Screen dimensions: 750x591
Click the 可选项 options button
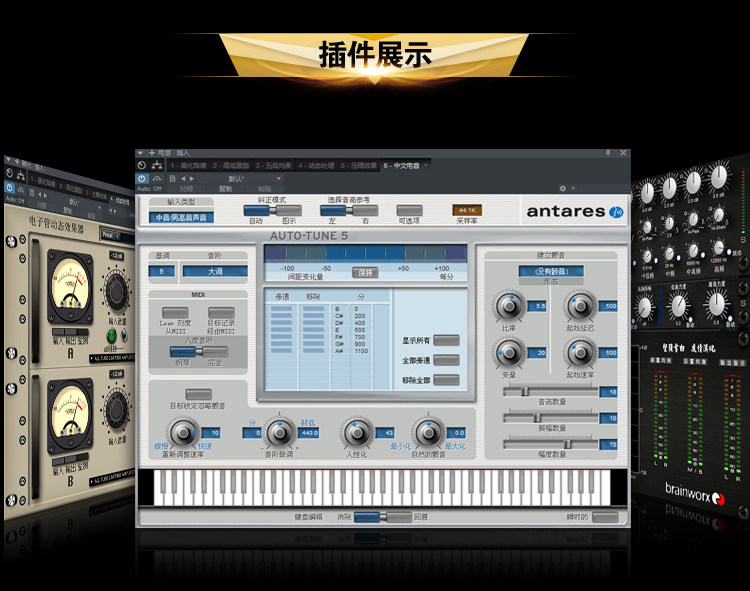(x=409, y=210)
